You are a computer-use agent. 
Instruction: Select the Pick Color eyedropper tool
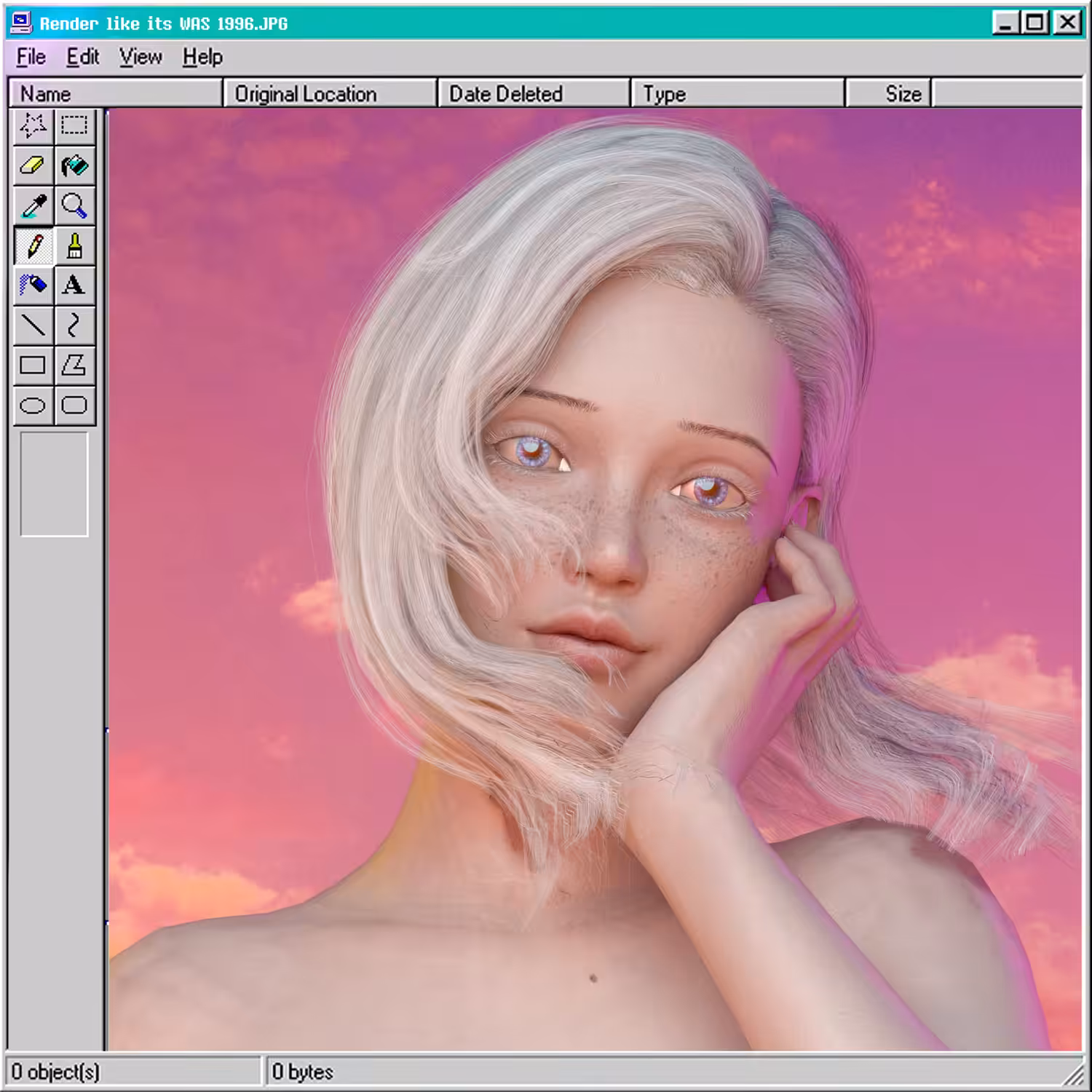tap(33, 206)
